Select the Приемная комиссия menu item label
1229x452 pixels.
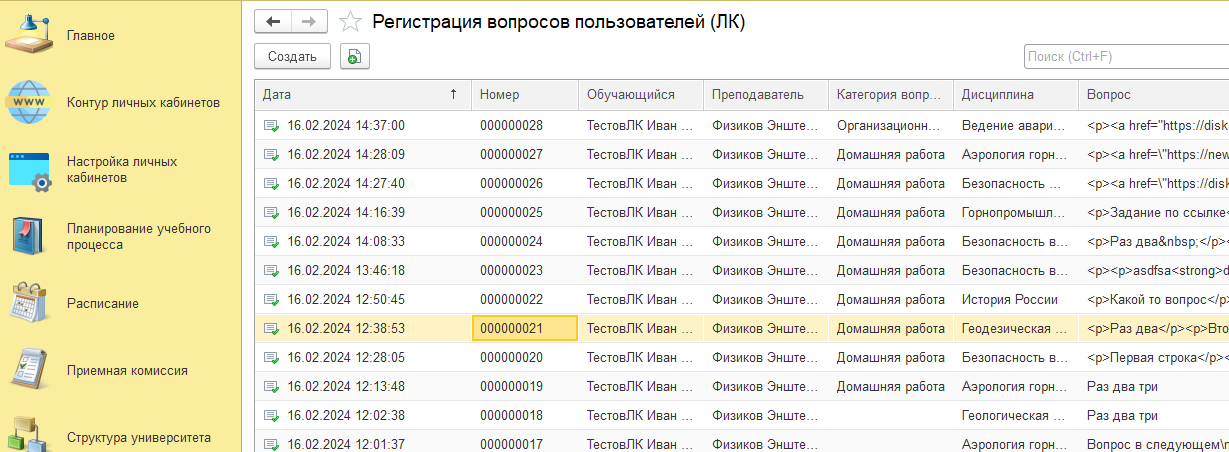point(127,371)
